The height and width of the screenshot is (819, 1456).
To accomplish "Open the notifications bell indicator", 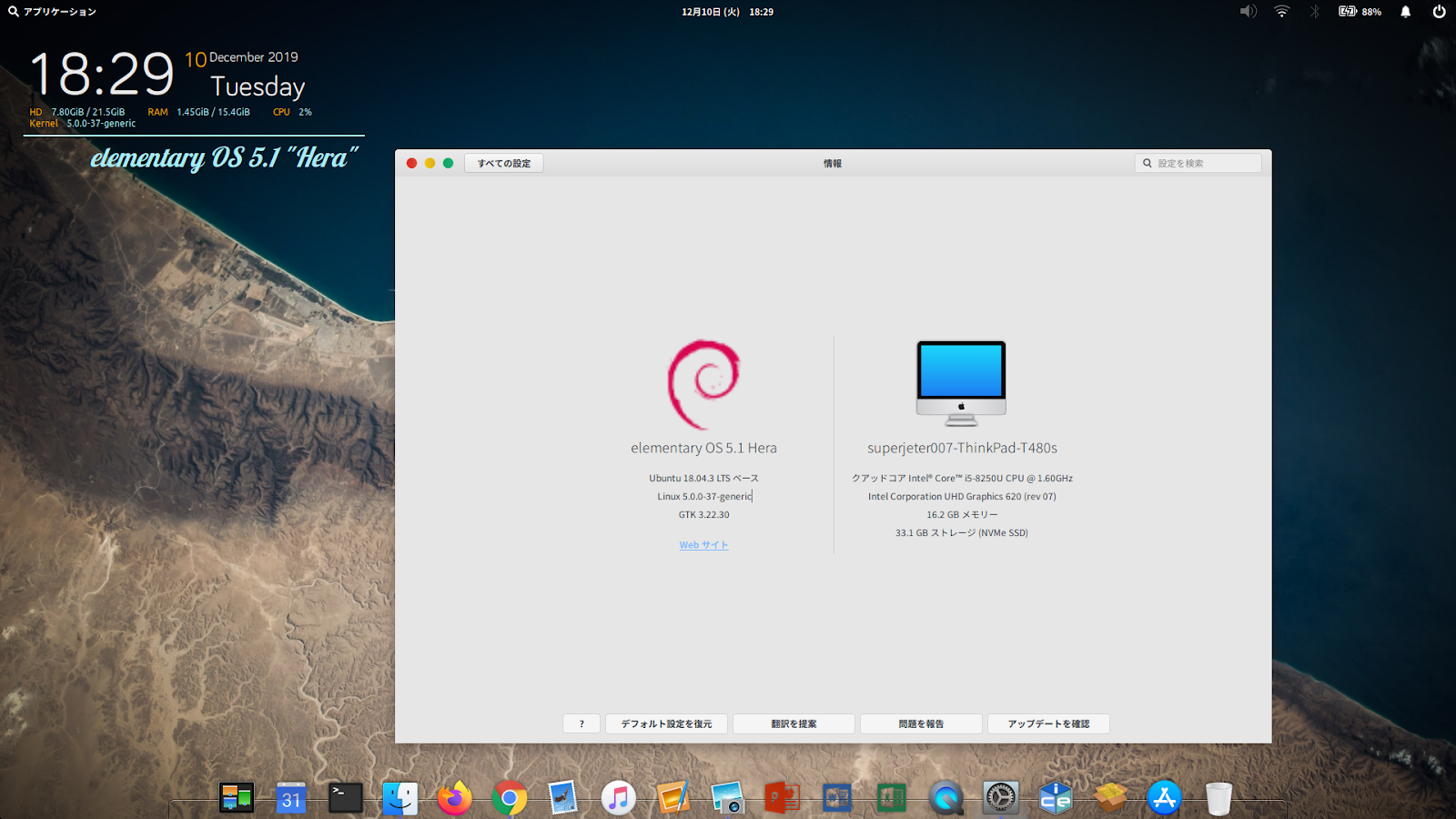I will [1406, 12].
